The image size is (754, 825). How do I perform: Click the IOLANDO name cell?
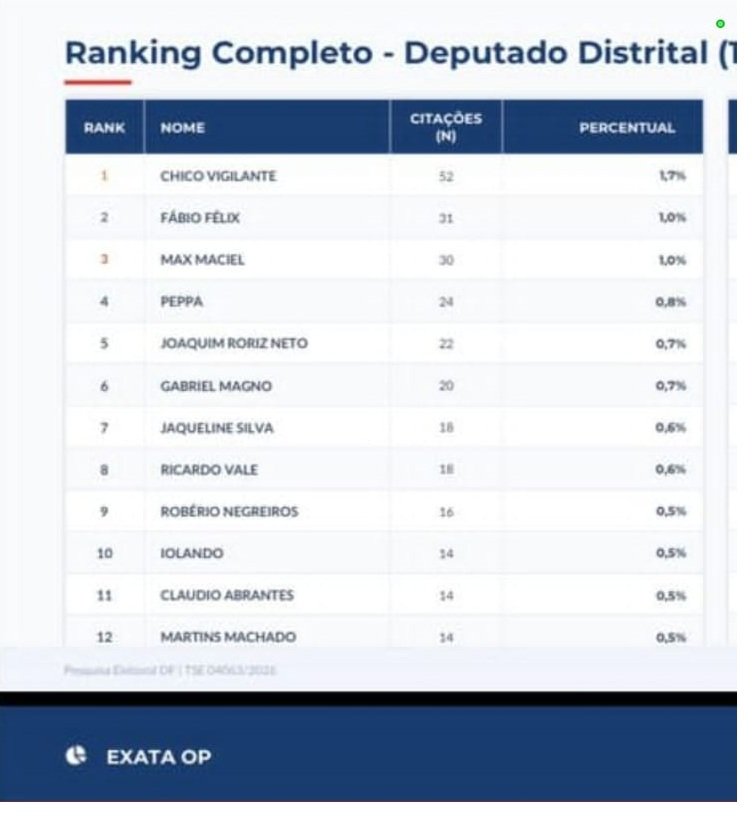[192, 554]
